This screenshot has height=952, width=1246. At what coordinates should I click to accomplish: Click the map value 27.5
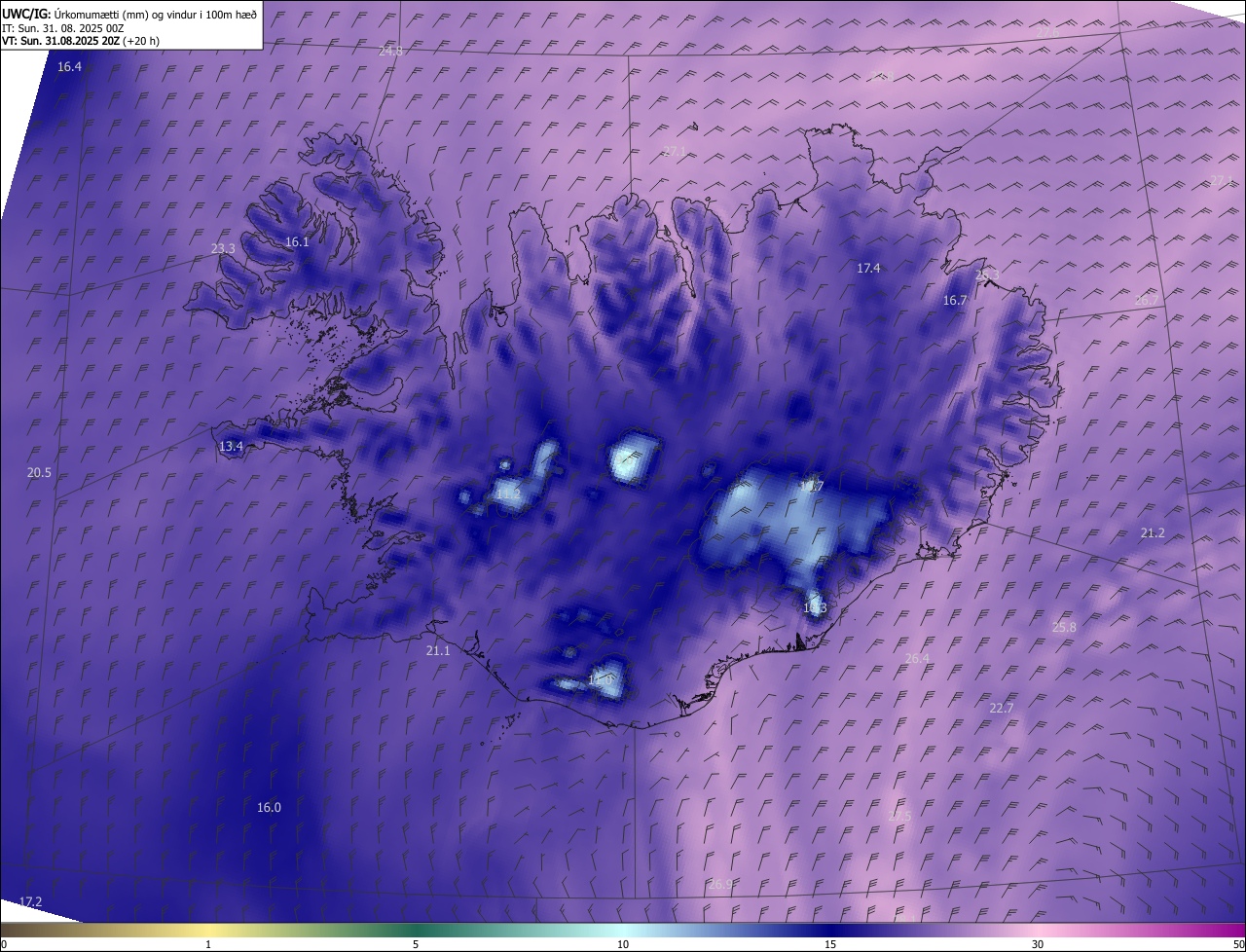[899, 816]
